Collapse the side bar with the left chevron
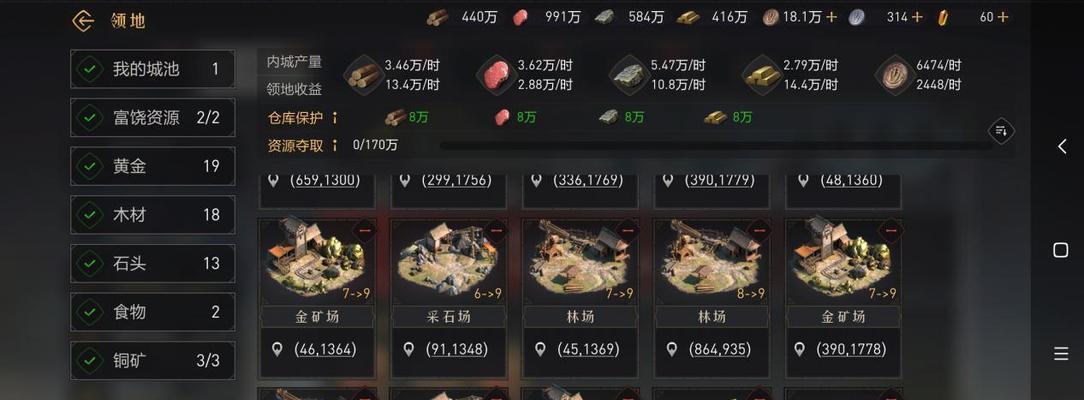Screen dimensions: 1084x400 (x=1062, y=146)
